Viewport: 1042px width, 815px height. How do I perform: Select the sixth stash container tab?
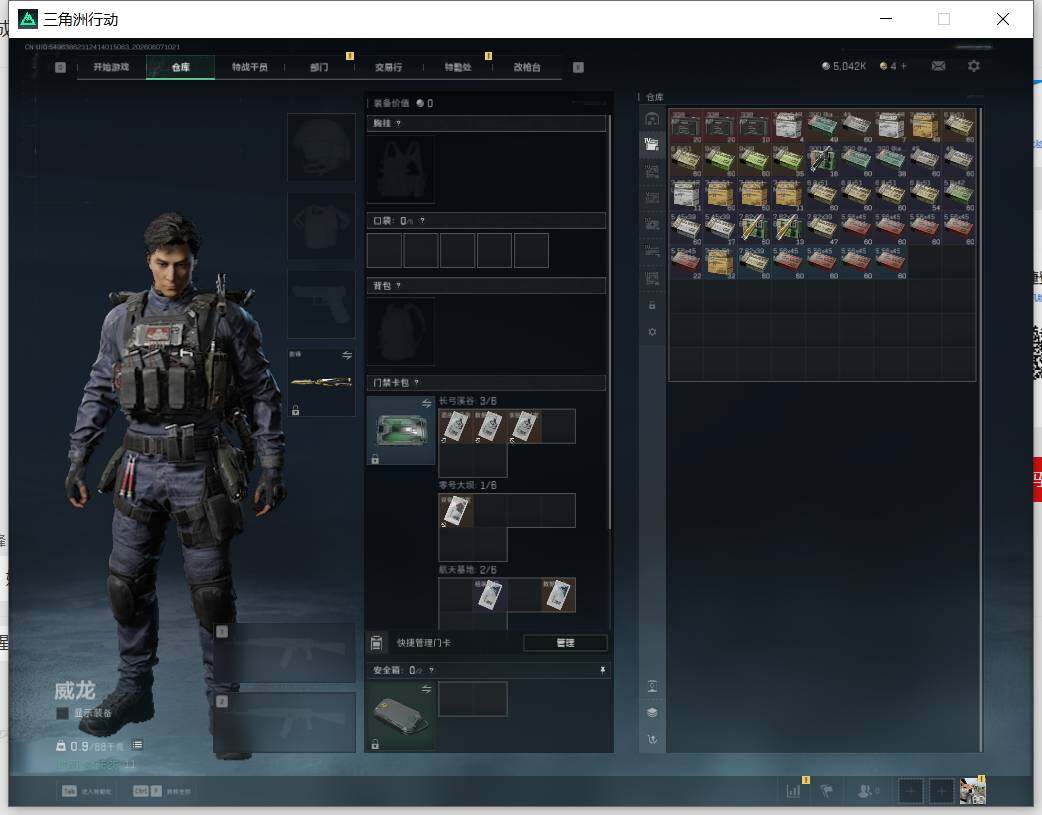coord(652,251)
